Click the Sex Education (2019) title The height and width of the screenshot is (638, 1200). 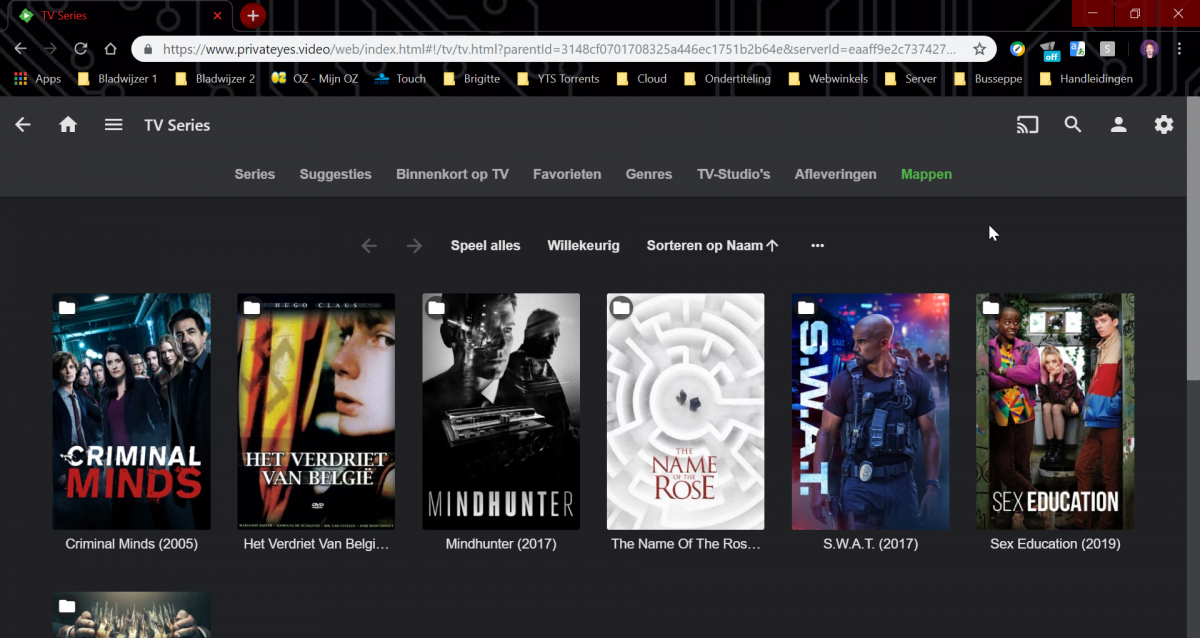tap(1055, 544)
